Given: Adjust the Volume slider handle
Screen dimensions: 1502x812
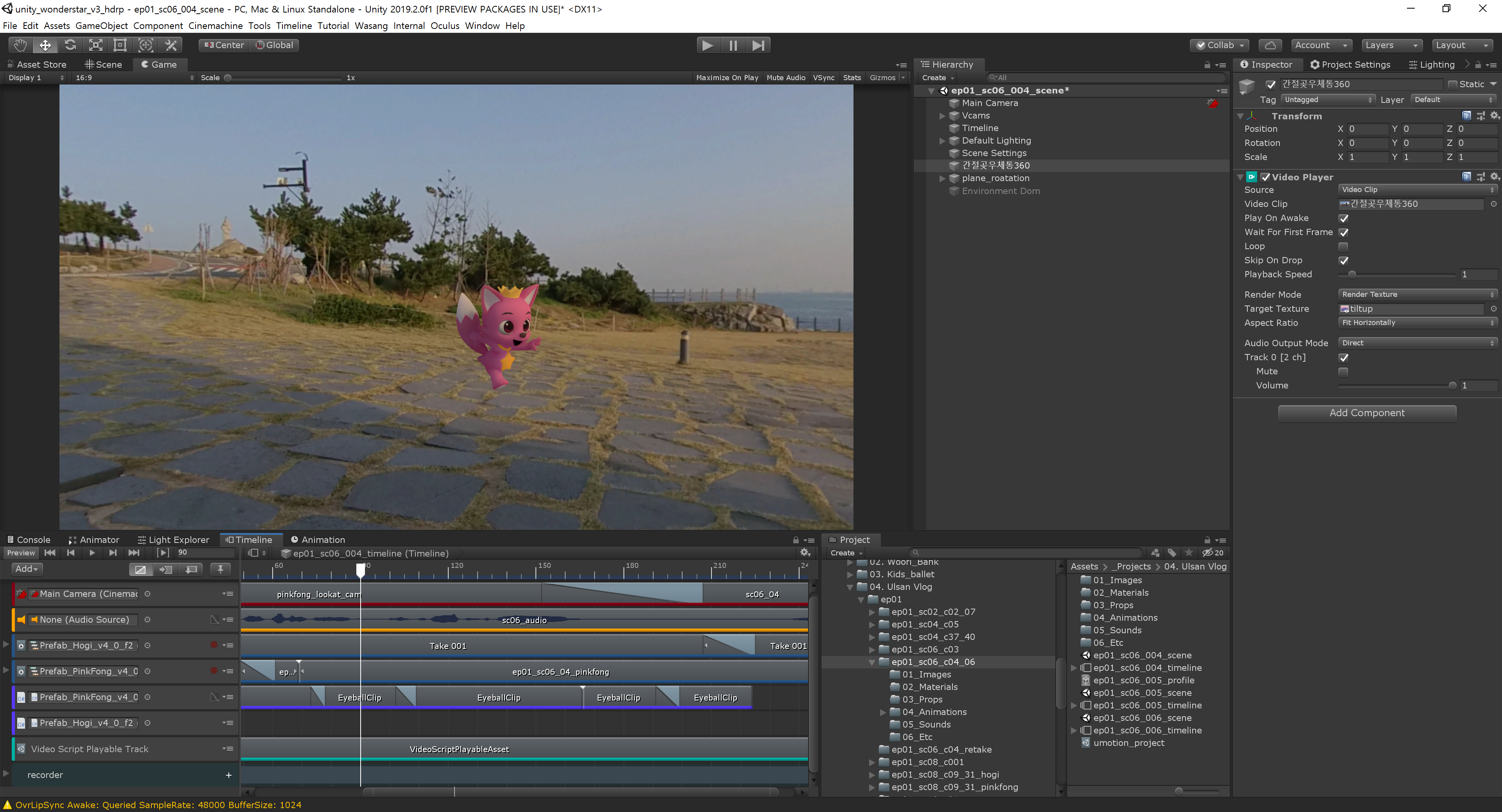Looking at the screenshot, I should coord(1452,385).
